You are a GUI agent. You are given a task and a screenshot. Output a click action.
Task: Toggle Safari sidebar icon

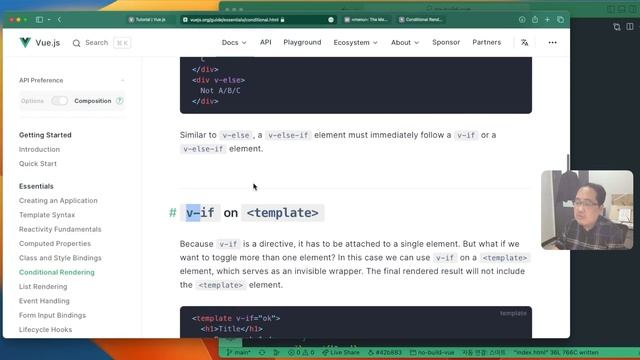pyautogui.click(x=39, y=20)
